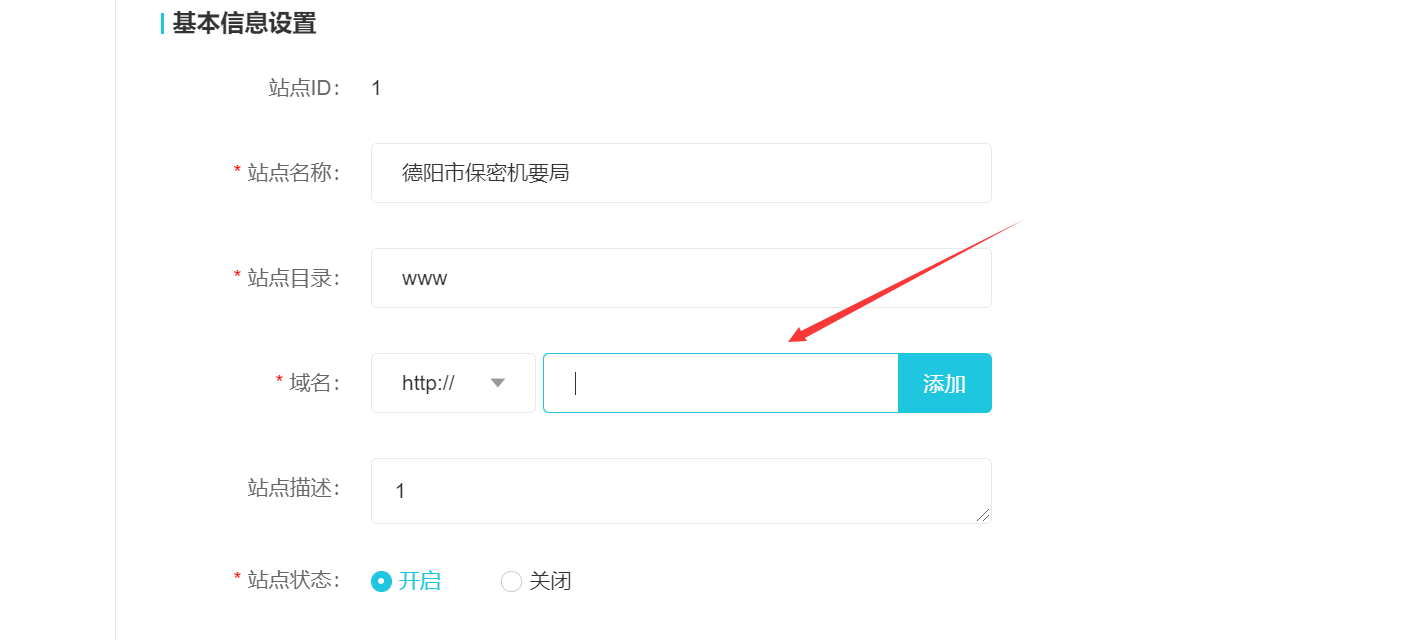The image size is (1406, 640).
Task: Click the 关闭 label text
Action: click(x=550, y=581)
